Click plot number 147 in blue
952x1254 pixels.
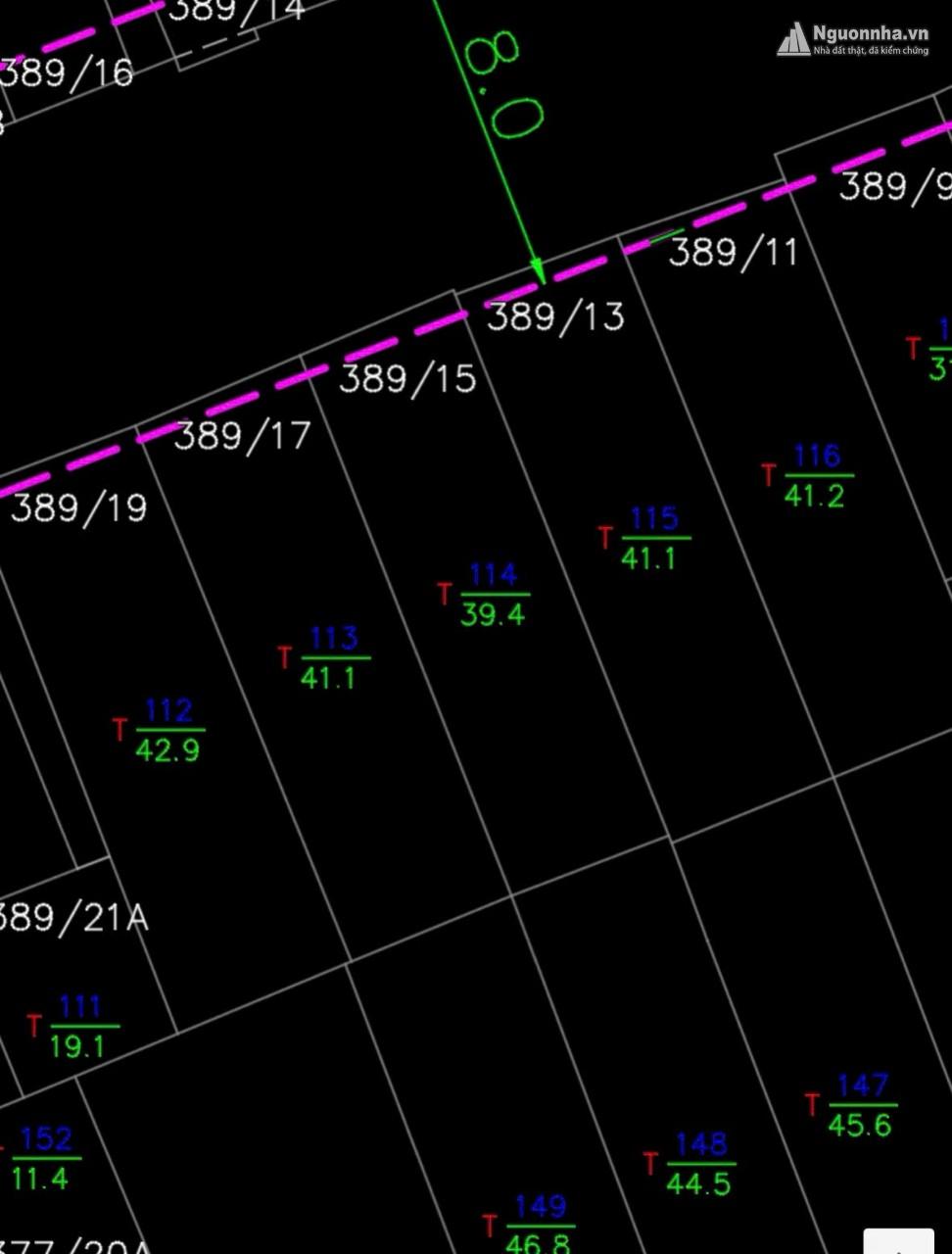coord(863,1085)
